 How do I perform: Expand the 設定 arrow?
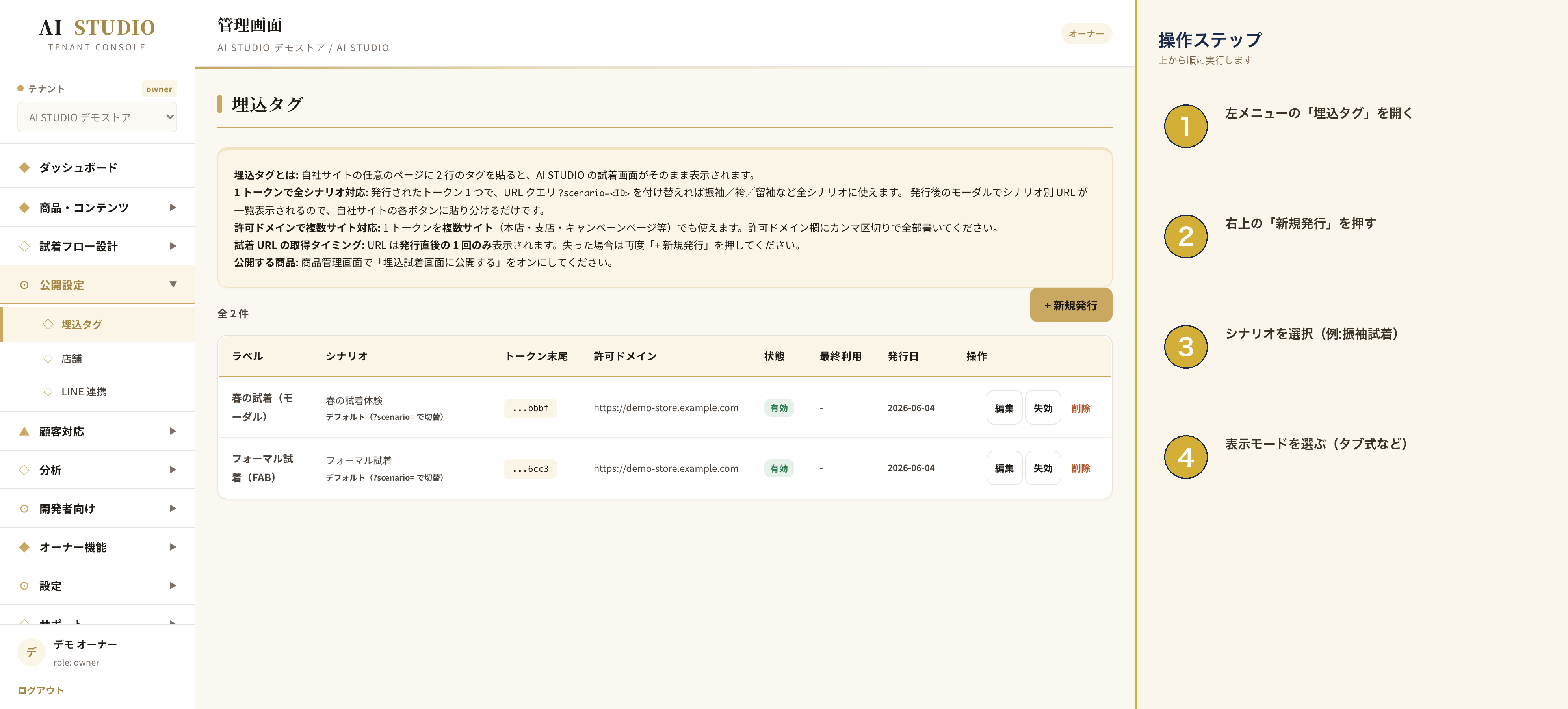click(x=173, y=586)
